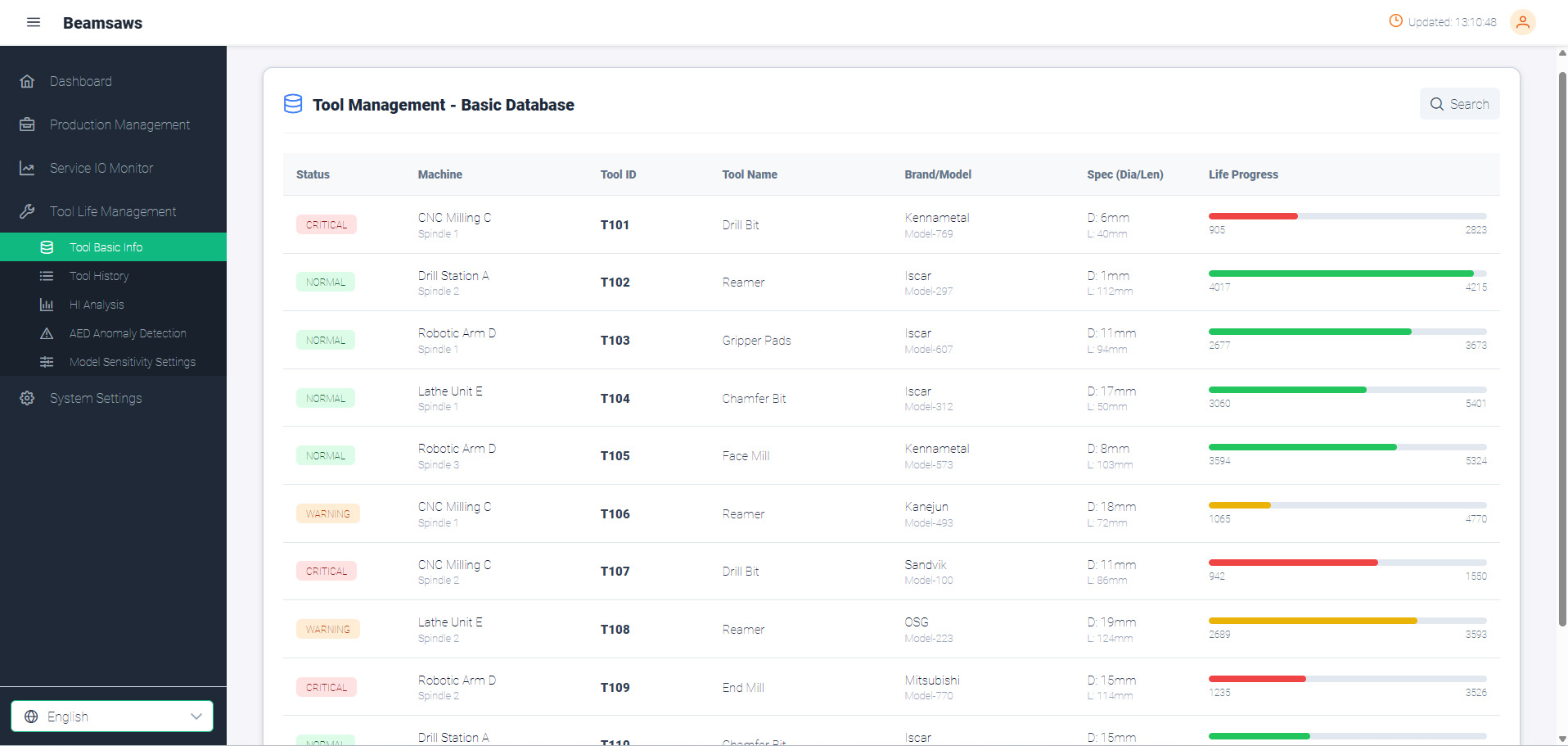Select Tool History submenu item
Viewport: 1568px width, 746px height.
point(113,276)
